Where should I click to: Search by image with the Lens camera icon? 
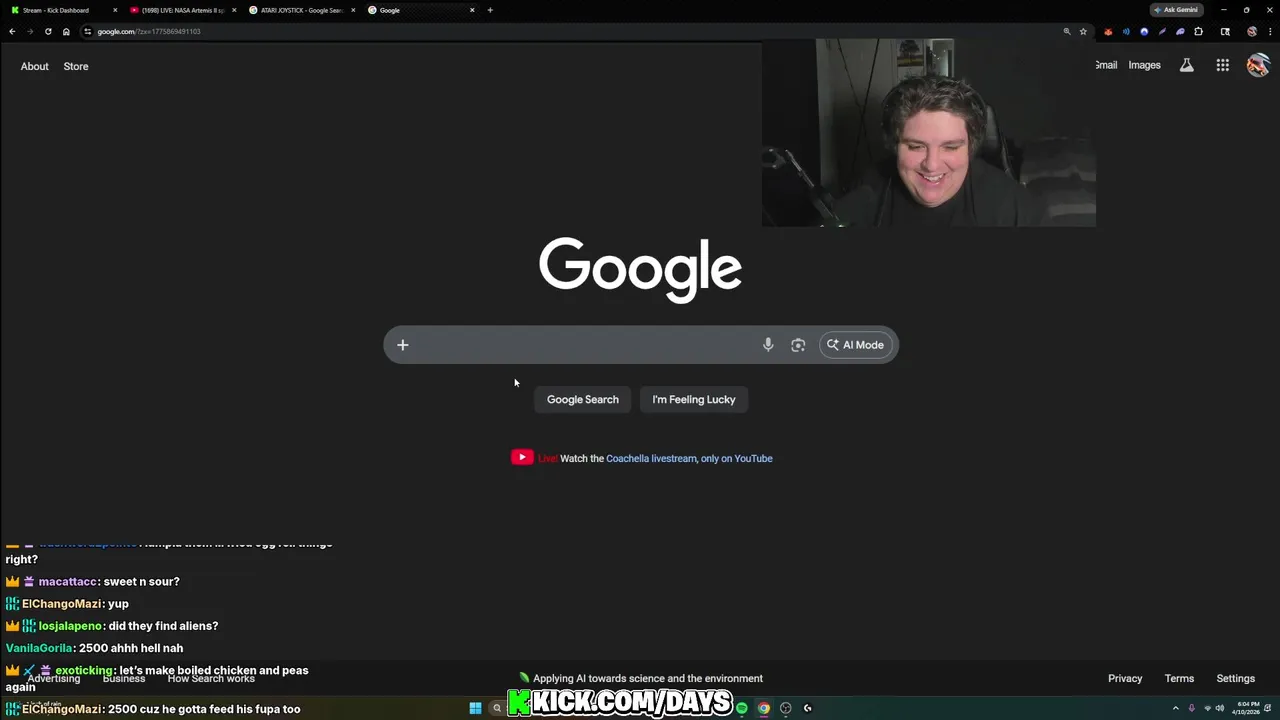coord(798,345)
